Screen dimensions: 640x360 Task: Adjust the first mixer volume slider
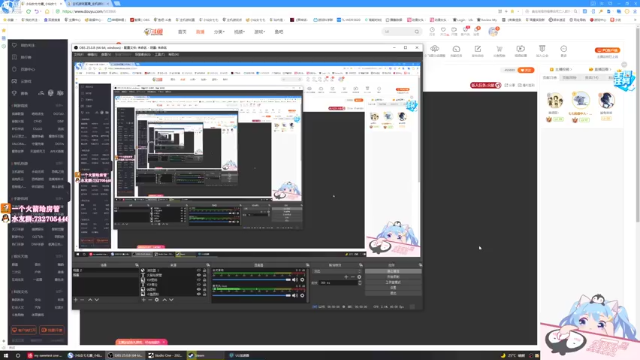[x=252, y=280]
